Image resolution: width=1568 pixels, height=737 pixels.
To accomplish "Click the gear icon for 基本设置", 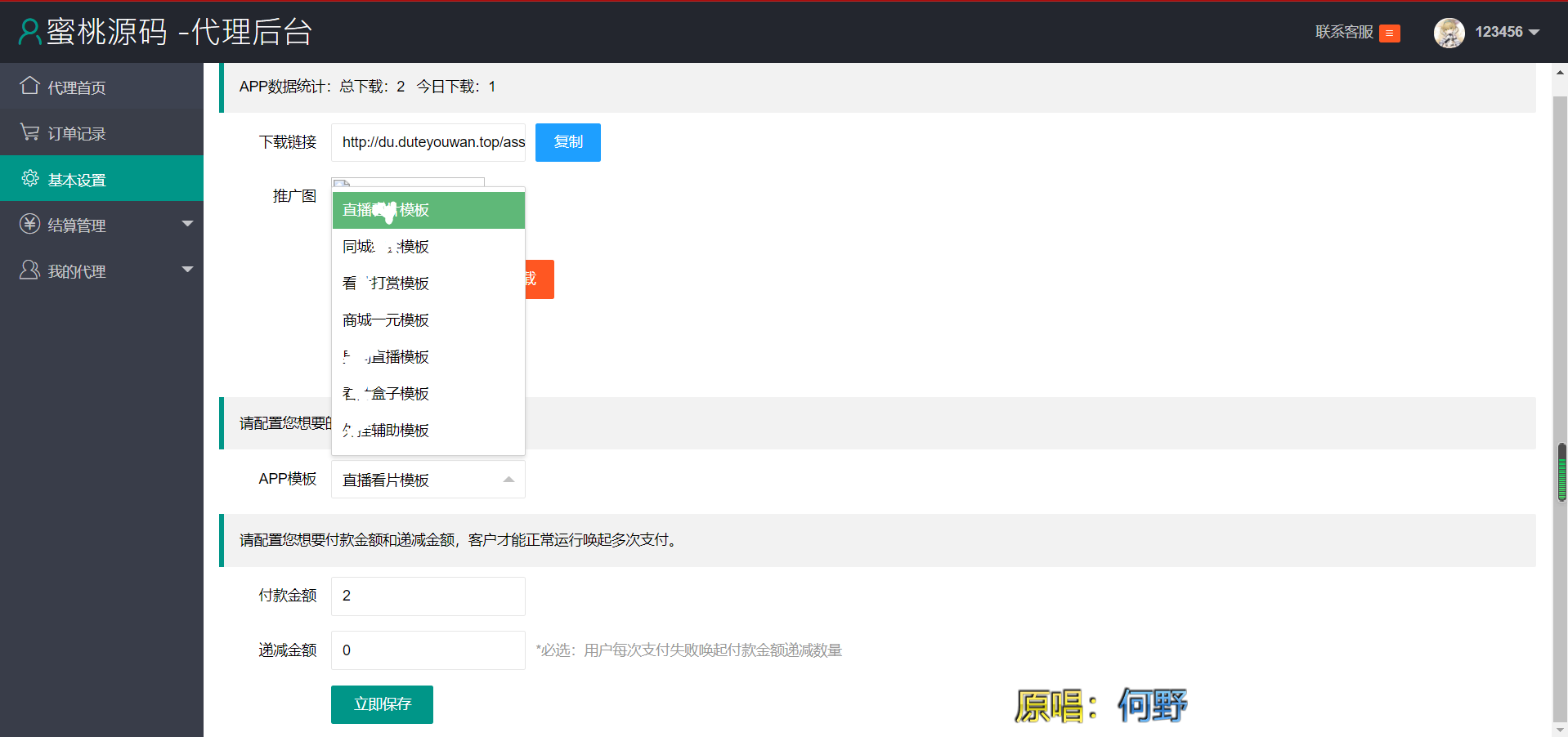I will click(30, 179).
